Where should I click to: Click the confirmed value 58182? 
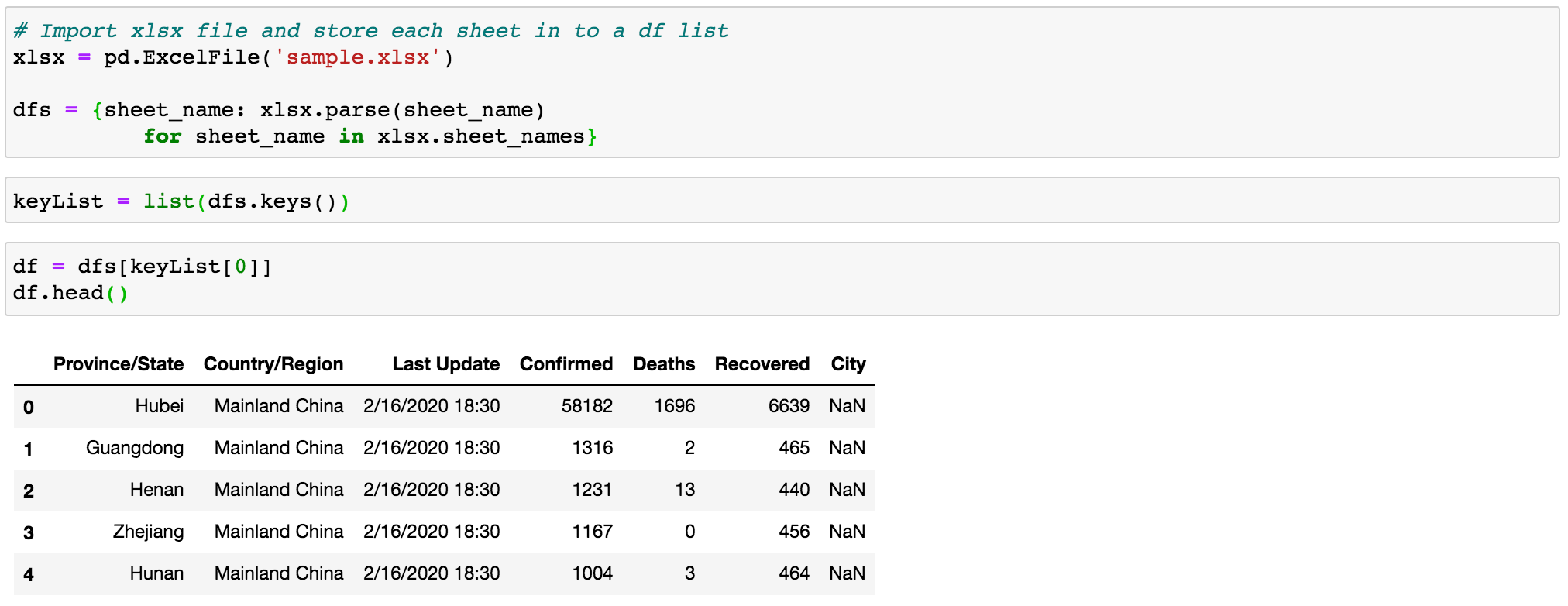[x=587, y=406]
